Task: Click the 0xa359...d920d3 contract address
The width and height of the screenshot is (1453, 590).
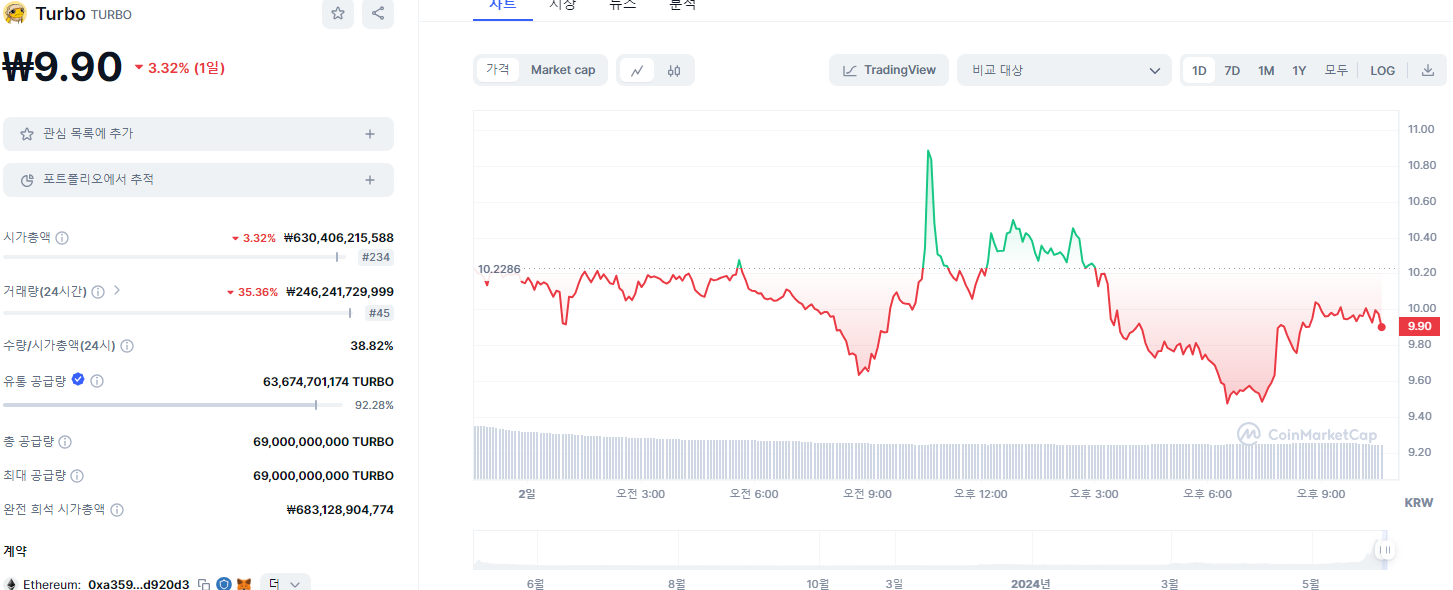Action: pos(138,584)
